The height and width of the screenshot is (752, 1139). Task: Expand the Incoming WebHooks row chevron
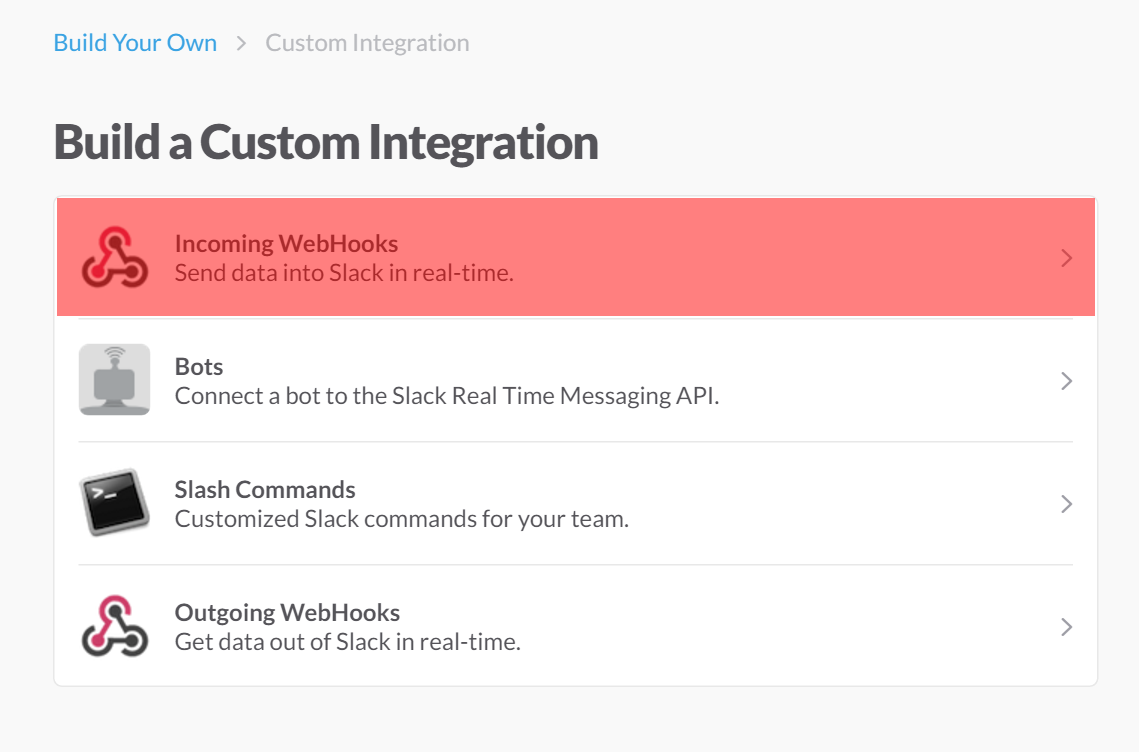point(1066,258)
